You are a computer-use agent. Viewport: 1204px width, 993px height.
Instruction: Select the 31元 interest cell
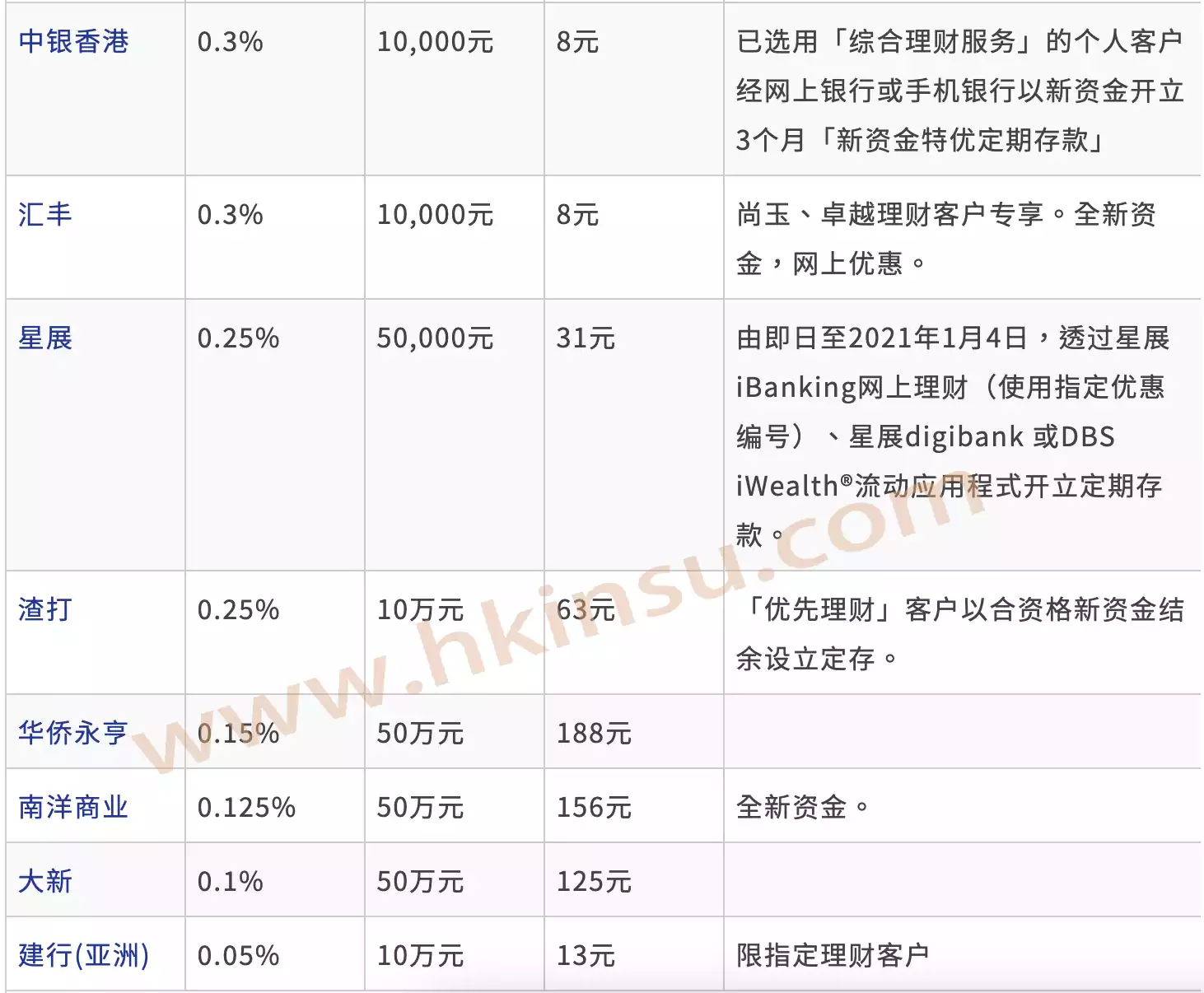[x=586, y=338]
